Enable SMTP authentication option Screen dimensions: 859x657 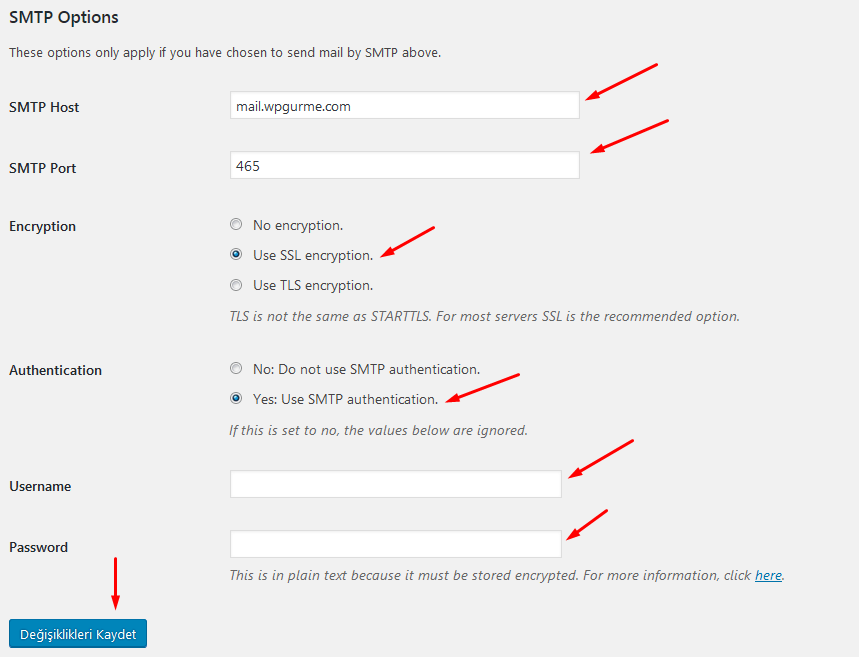tap(236, 398)
